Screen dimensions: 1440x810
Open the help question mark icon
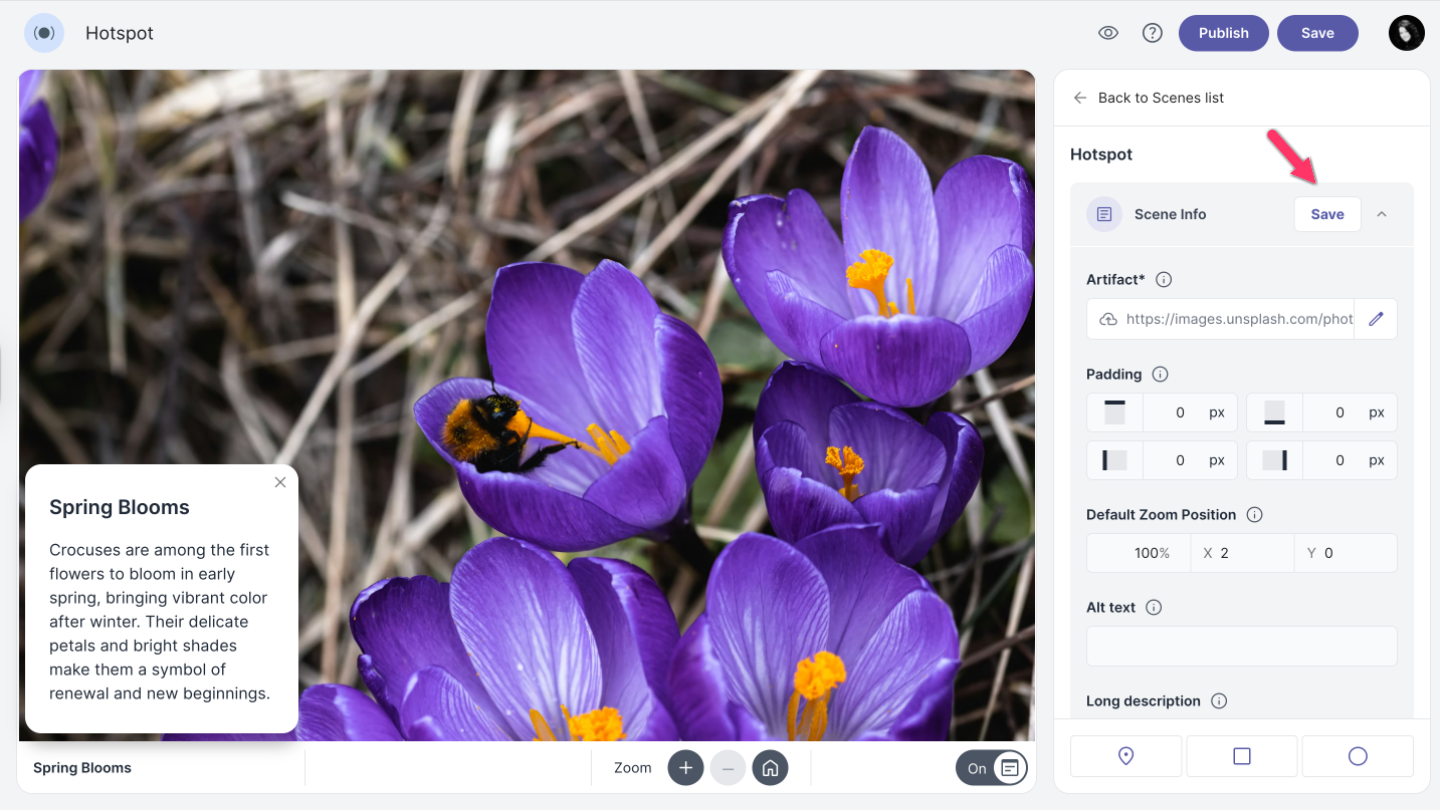(x=1152, y=33)
